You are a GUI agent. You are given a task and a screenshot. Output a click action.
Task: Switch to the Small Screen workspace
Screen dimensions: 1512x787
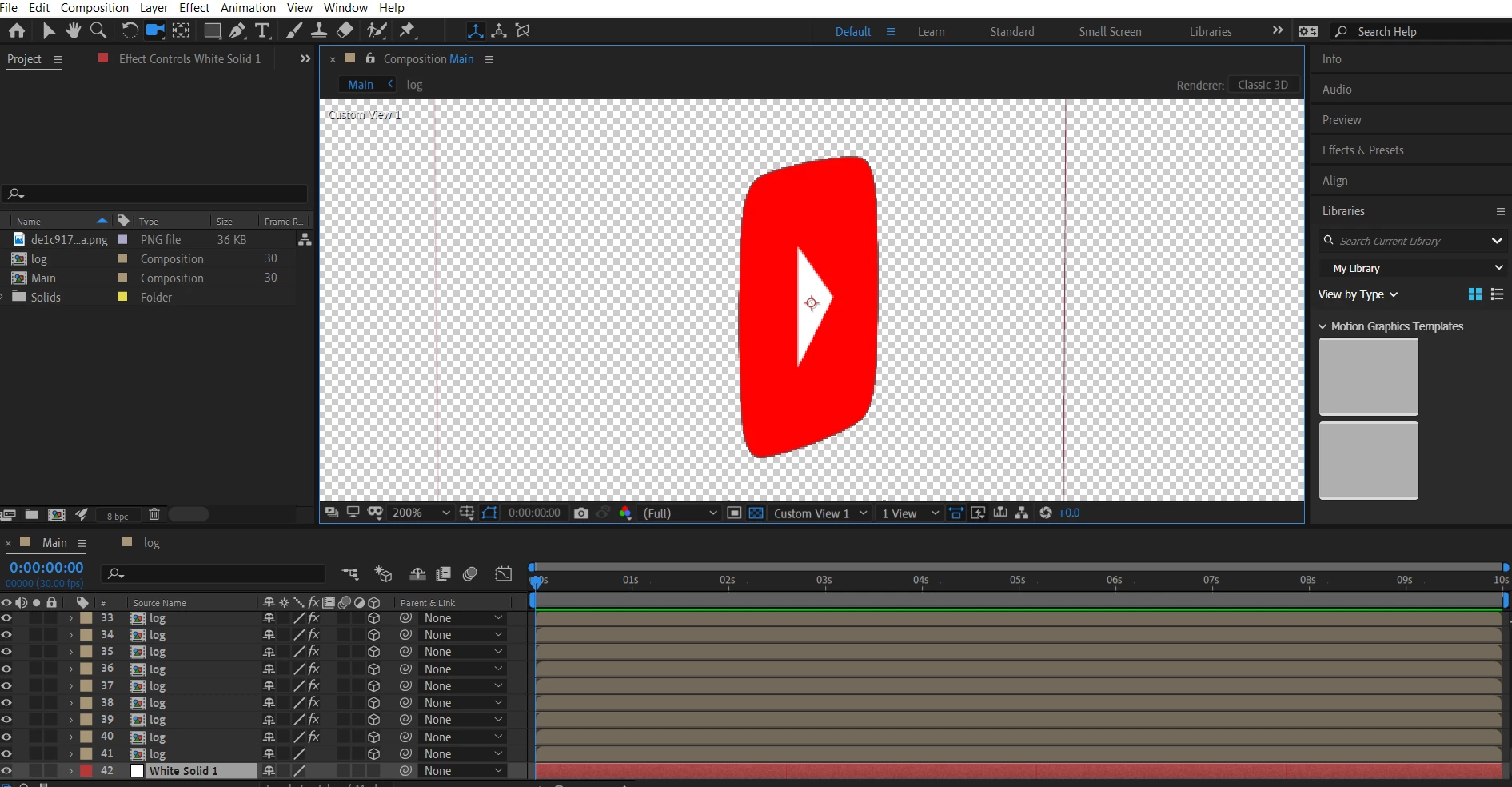1110,32
